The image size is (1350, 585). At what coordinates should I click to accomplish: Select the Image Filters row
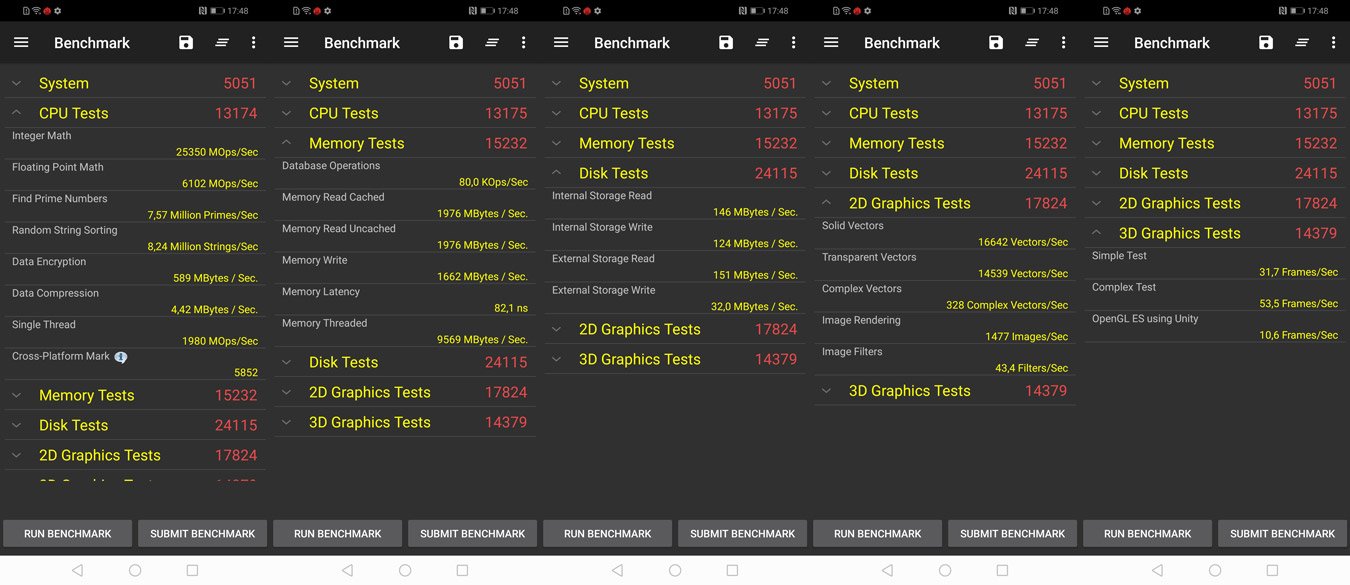click(945, 360)
